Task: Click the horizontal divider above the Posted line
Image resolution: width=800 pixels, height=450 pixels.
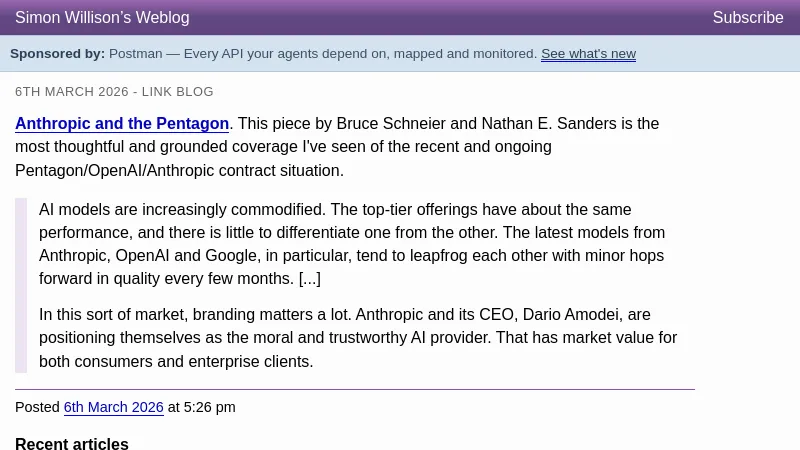Action: (x=354, y=389)
